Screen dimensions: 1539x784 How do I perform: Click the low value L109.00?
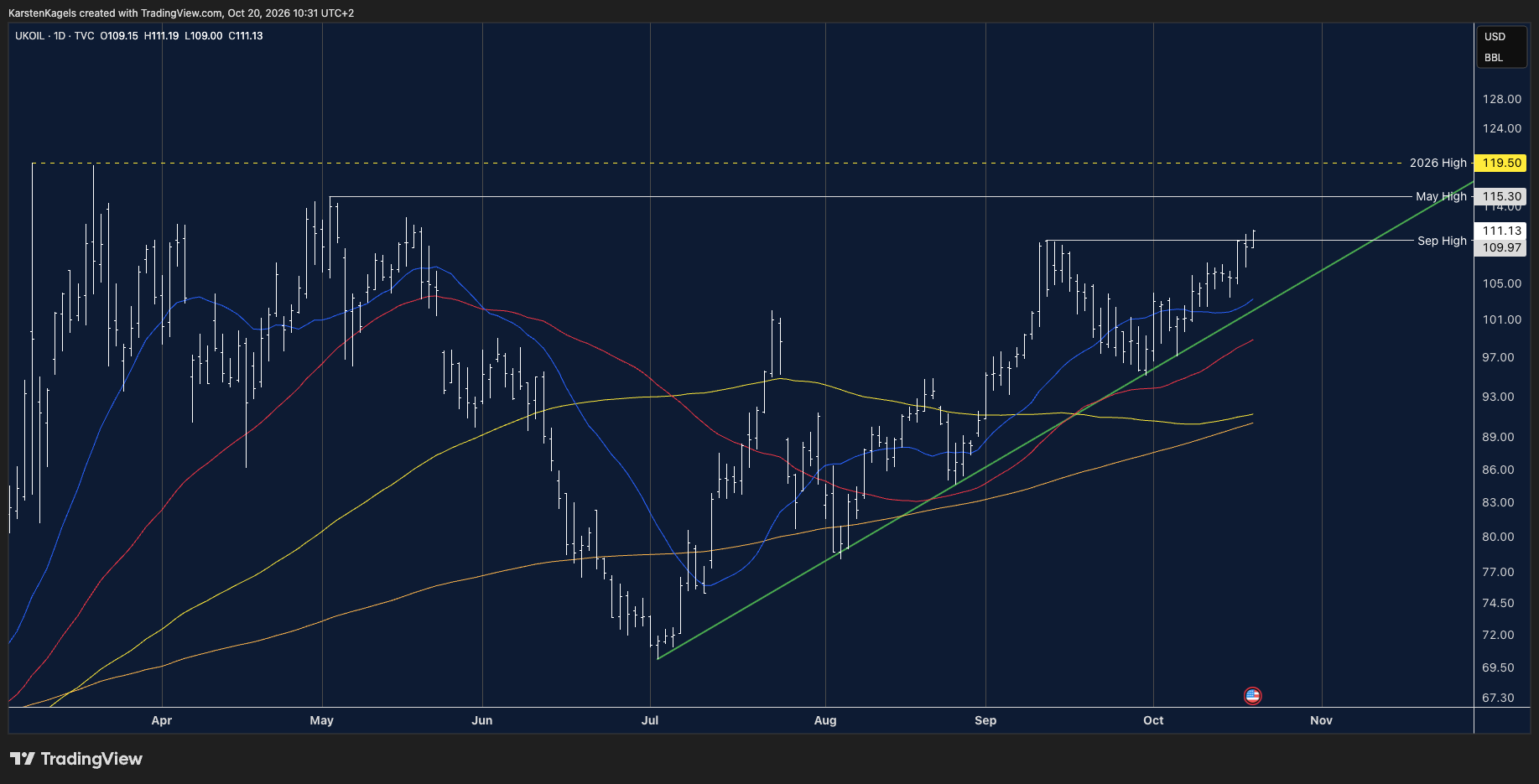pos(204,36)
